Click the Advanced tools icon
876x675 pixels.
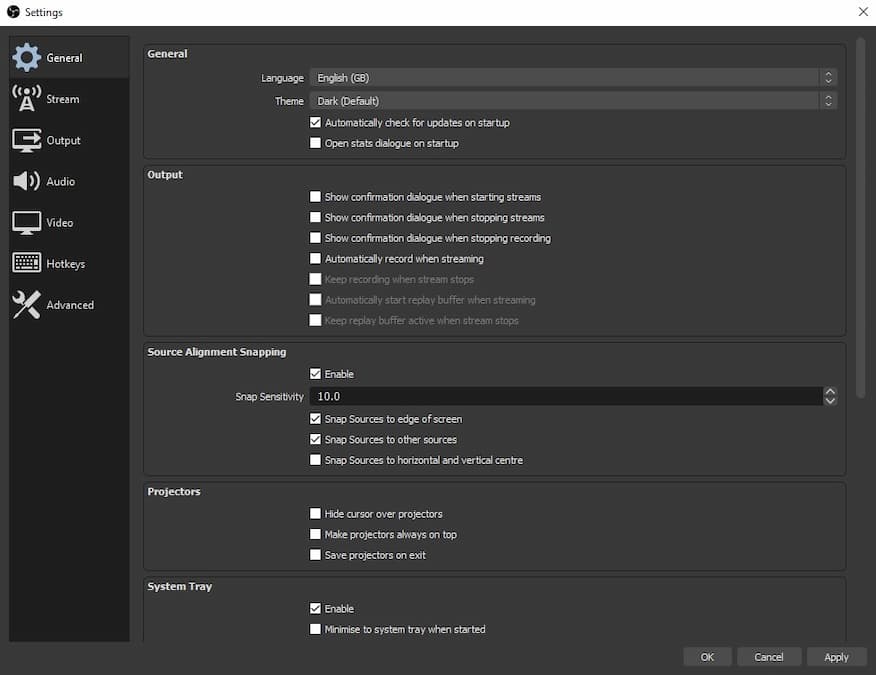pyautogui.click(x=26, y=305)
